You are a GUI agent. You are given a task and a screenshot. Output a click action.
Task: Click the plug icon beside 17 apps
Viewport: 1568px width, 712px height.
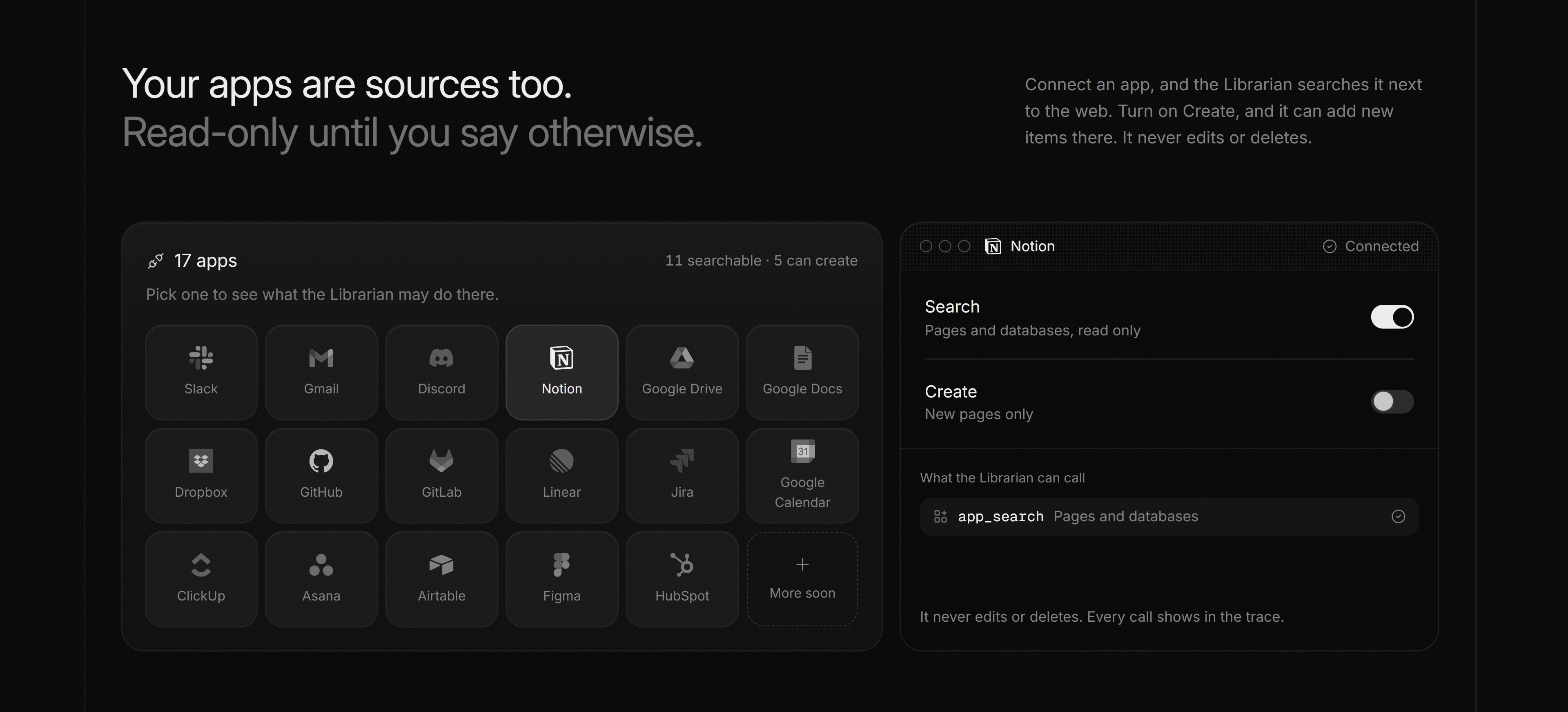pos(155,261)
